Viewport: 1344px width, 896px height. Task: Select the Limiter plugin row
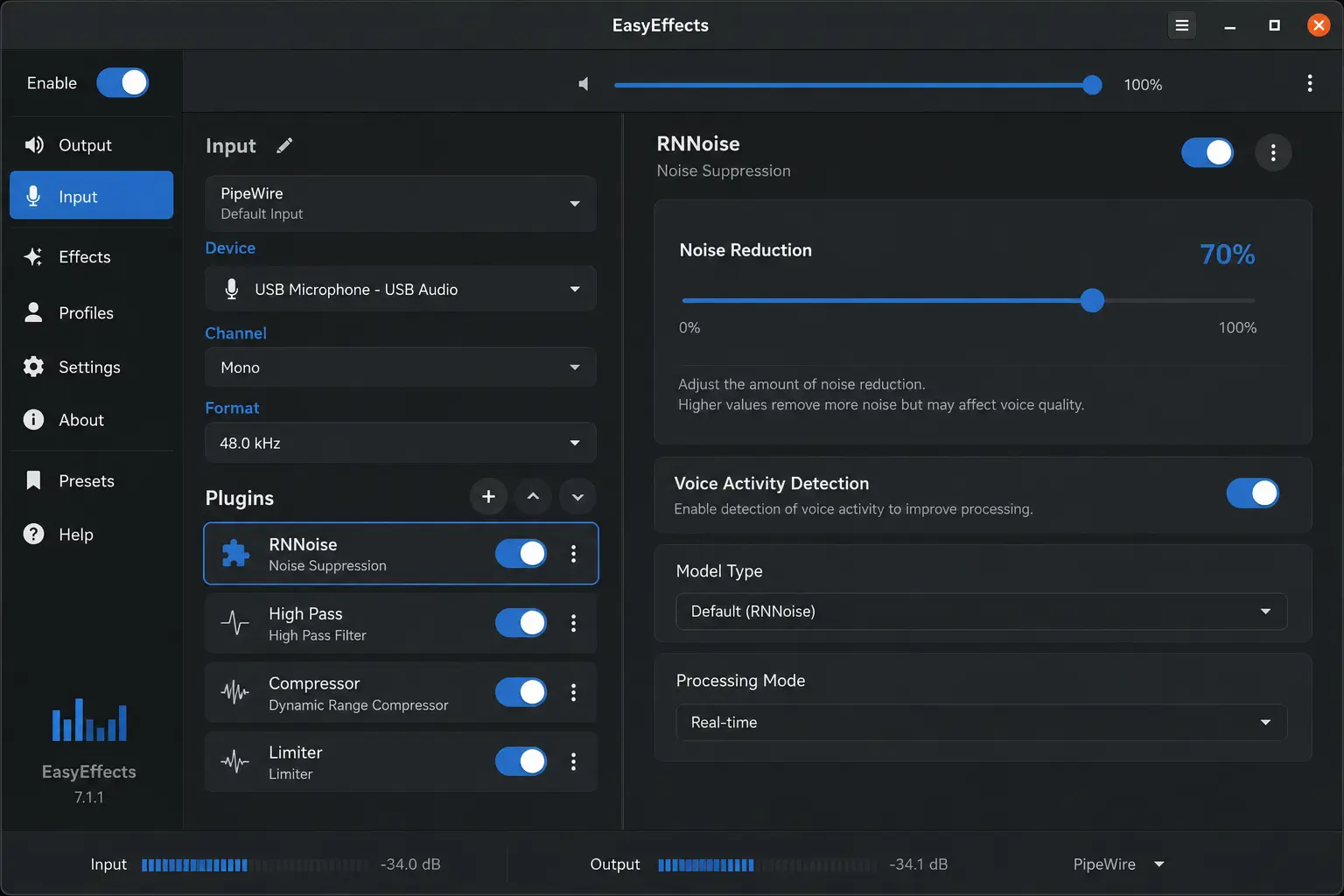coord(401,761)
